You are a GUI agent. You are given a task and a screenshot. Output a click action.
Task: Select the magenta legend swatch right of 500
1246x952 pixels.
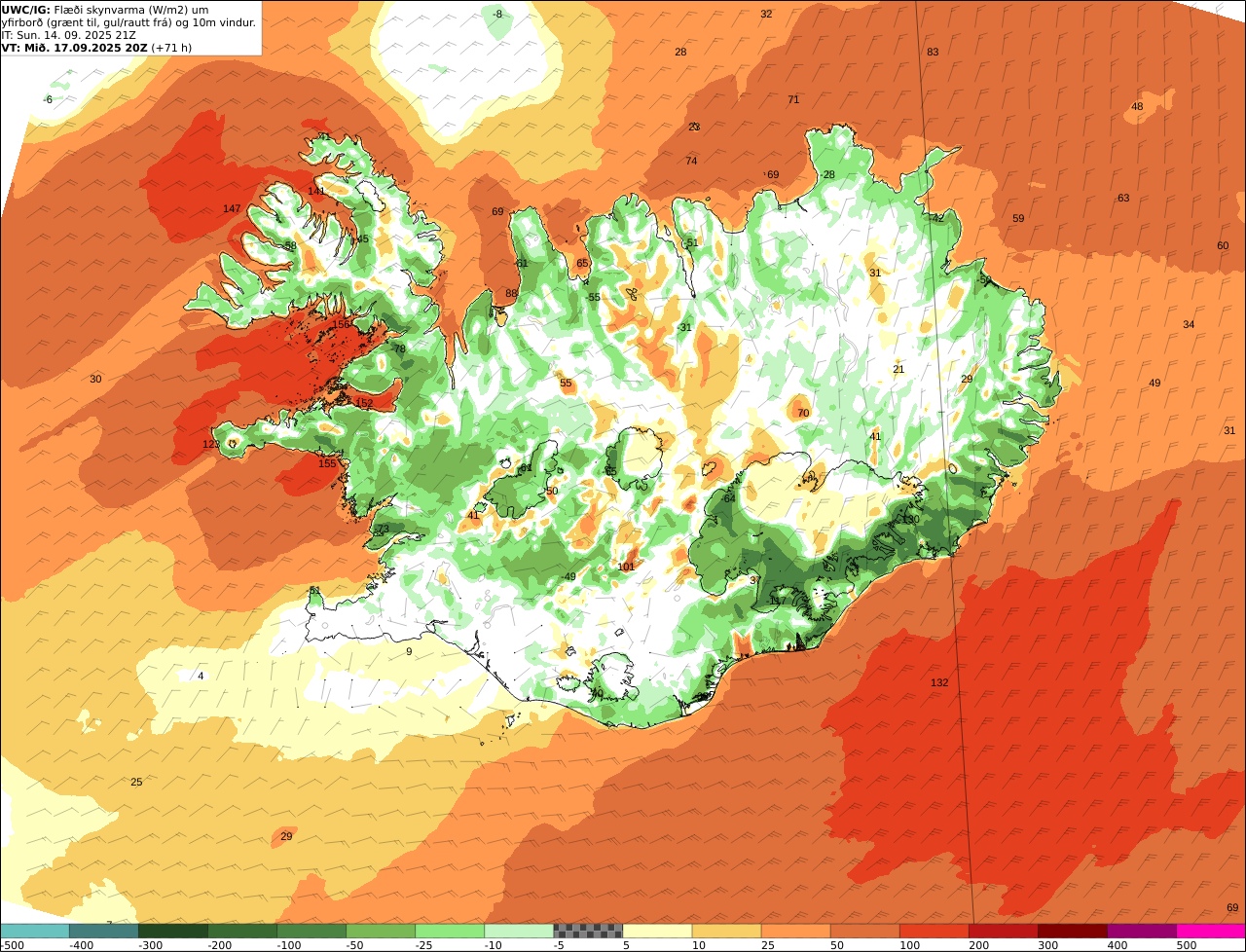[1211, 931]
